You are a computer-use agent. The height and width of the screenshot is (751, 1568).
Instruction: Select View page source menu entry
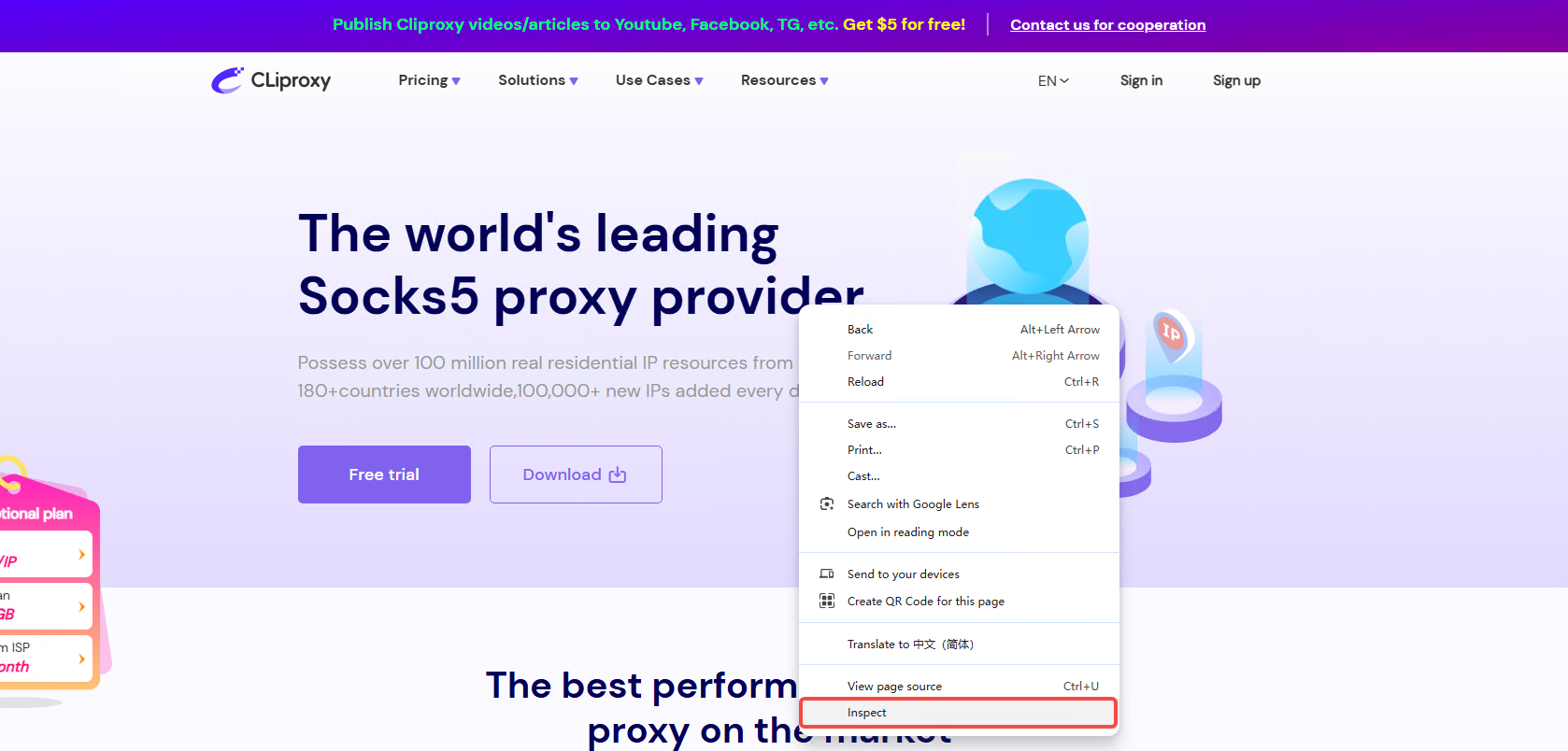pos(959,687)
